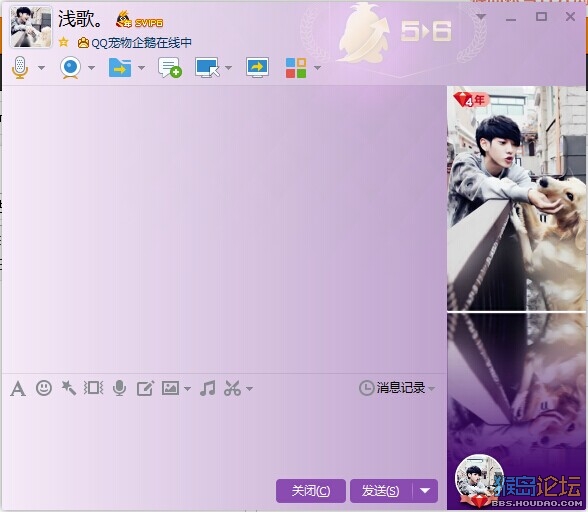
Task: Open handwriting input pencil icon
Action: tap(146, 388)
